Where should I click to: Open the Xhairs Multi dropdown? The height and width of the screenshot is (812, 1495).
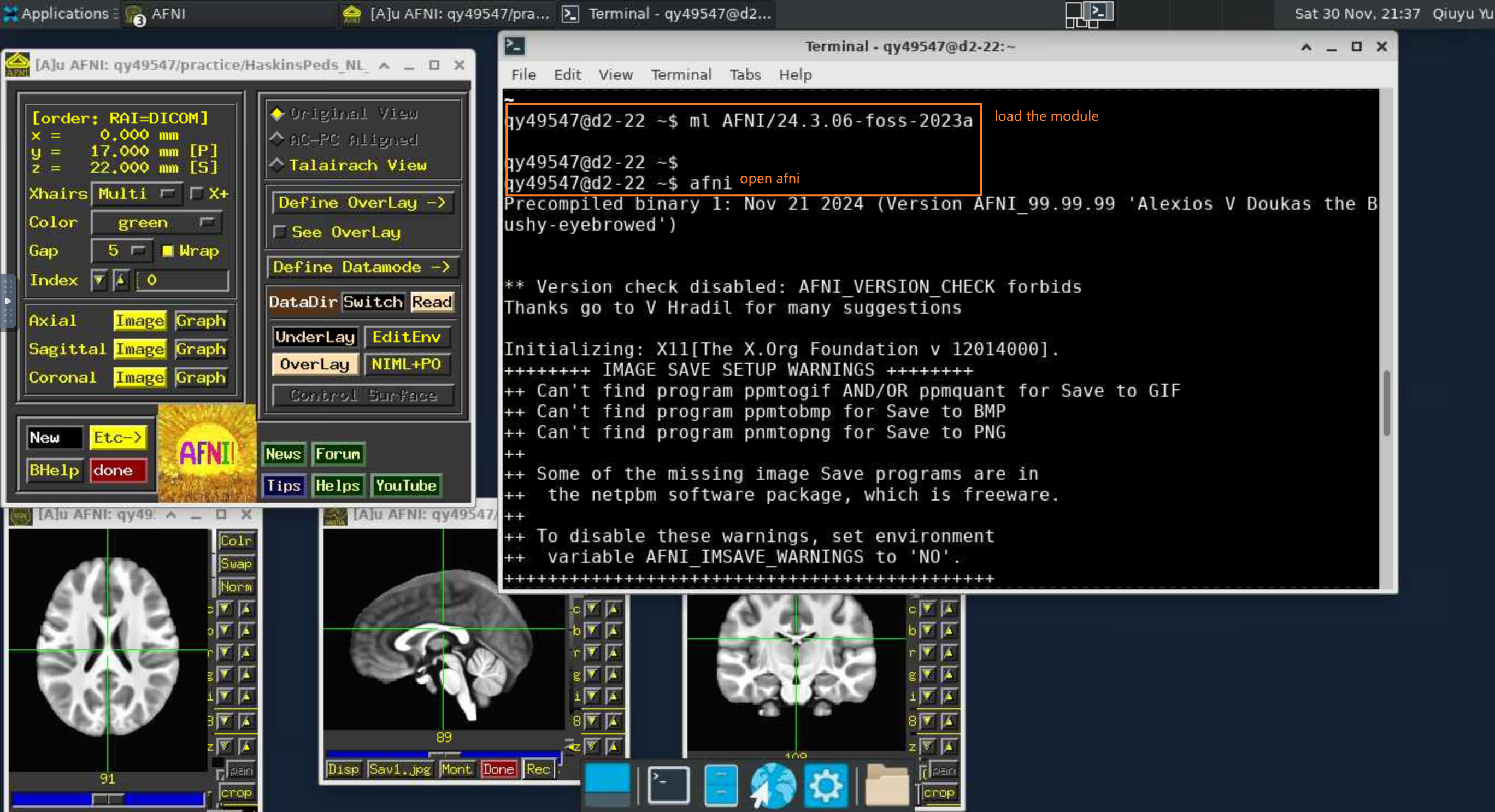click(137, 193)
